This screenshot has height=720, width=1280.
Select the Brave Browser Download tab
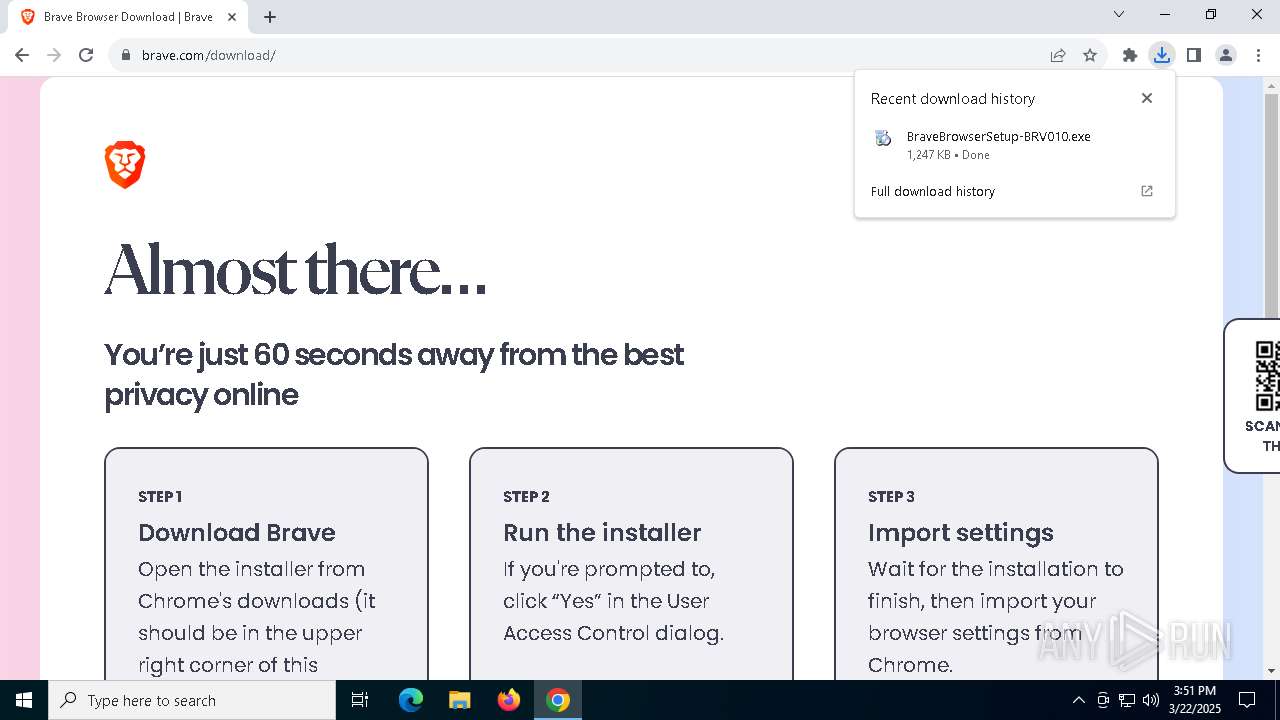tap(130, 17)
